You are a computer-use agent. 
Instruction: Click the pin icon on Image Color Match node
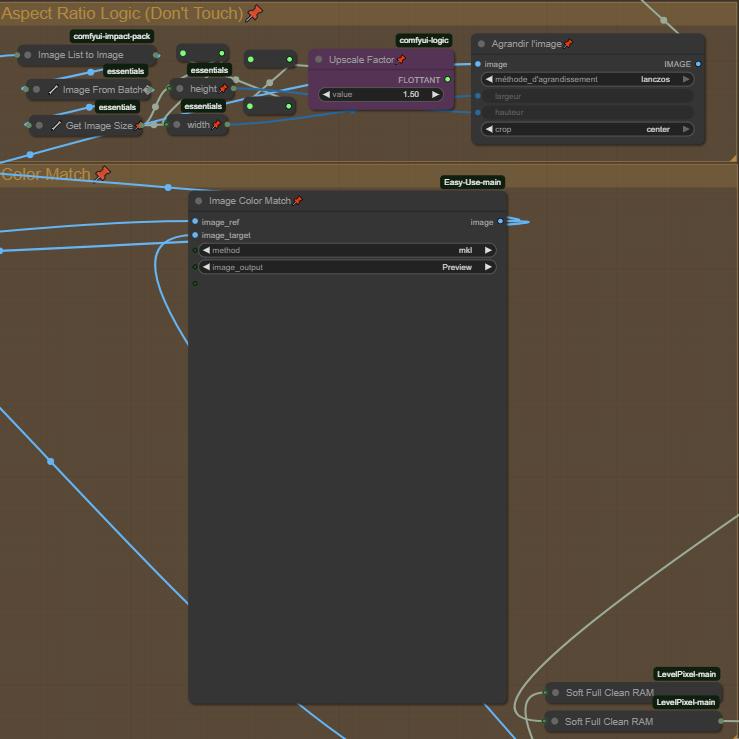click(297, 201)
